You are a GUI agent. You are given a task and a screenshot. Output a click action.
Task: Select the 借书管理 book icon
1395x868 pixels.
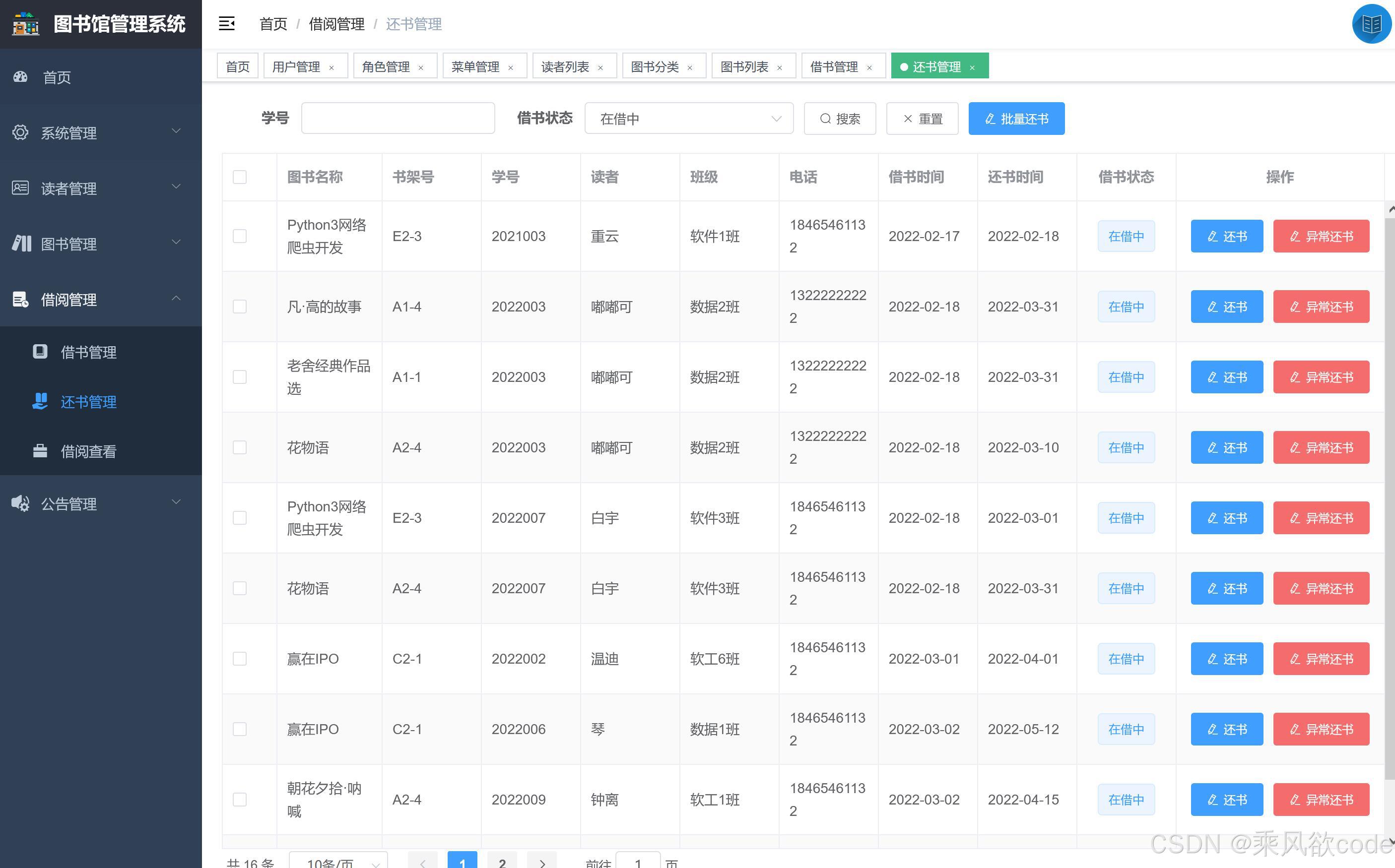[x=40, y=352]
